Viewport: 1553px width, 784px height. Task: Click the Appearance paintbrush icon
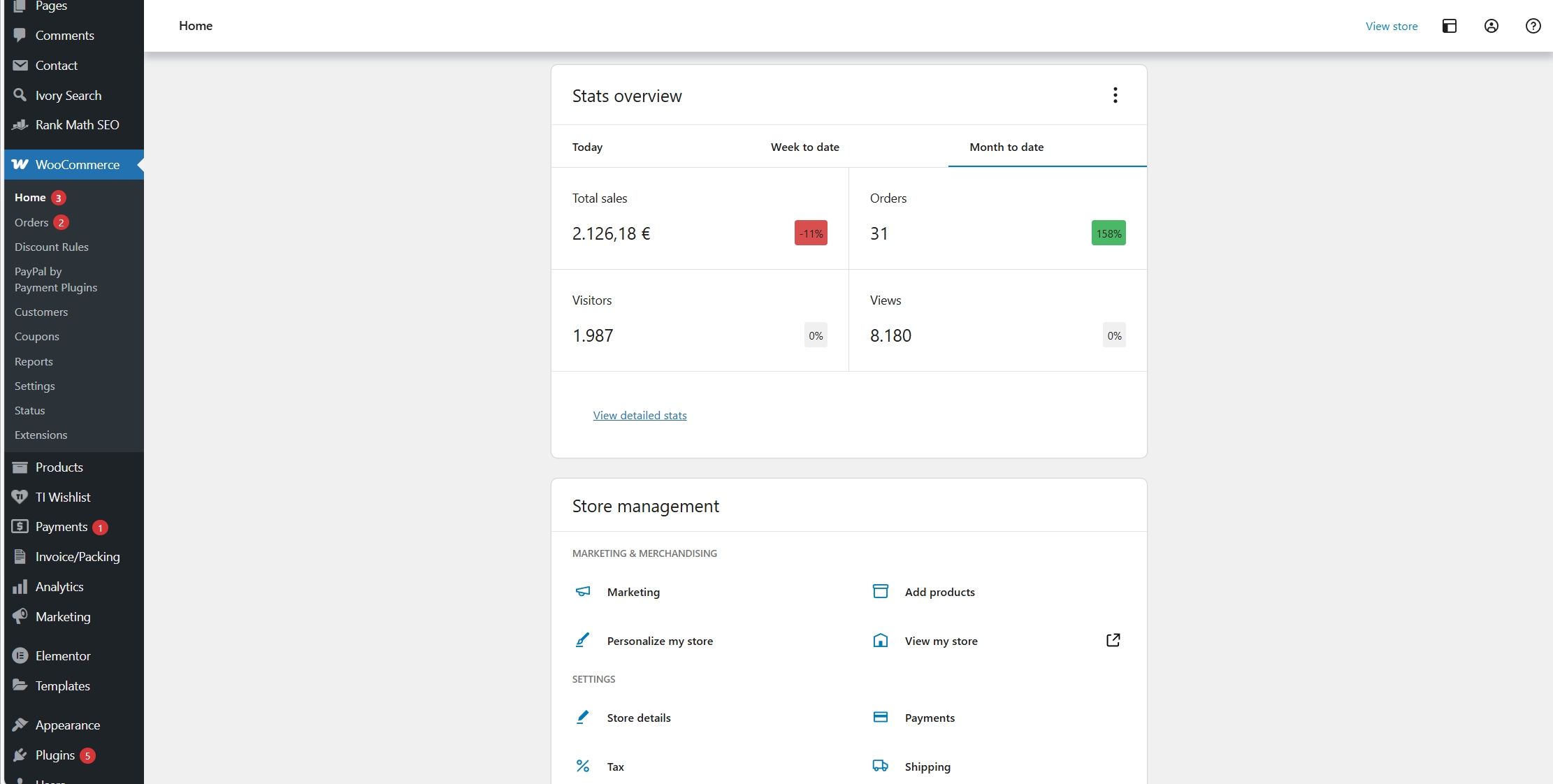[x=20, y=725]
